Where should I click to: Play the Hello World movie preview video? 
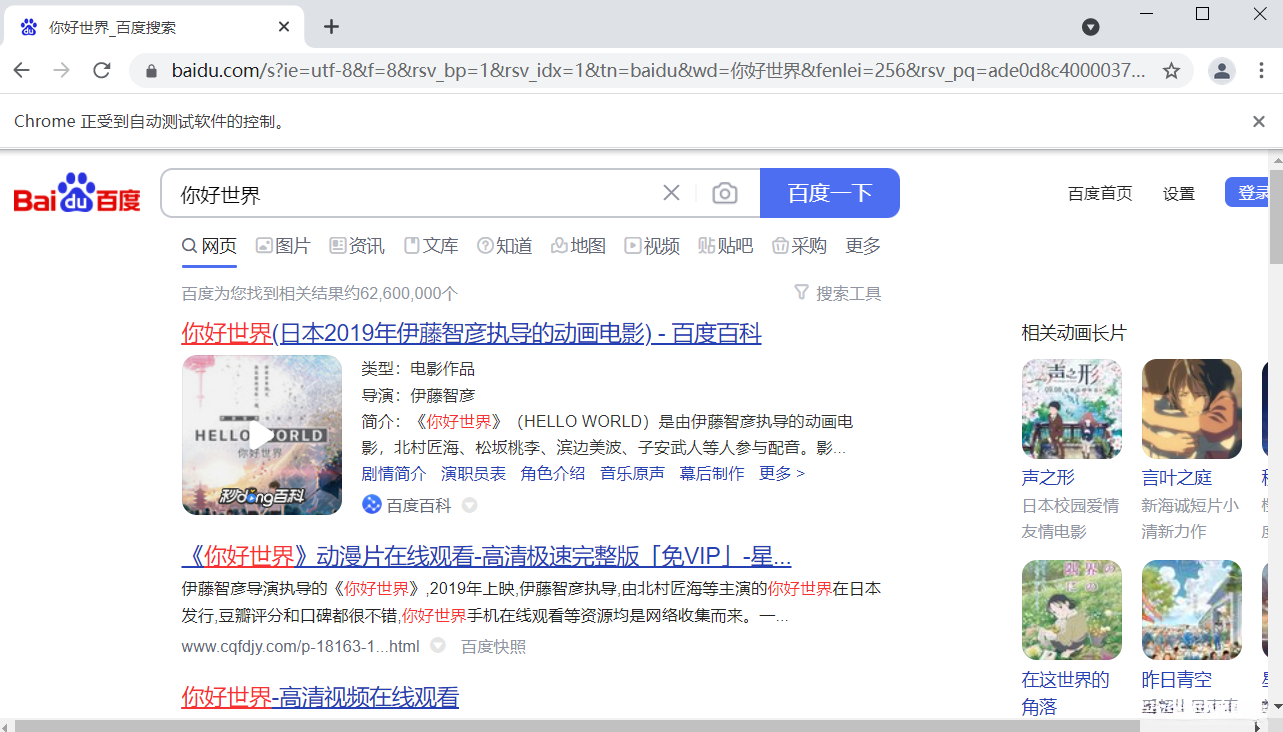[261, 435]
